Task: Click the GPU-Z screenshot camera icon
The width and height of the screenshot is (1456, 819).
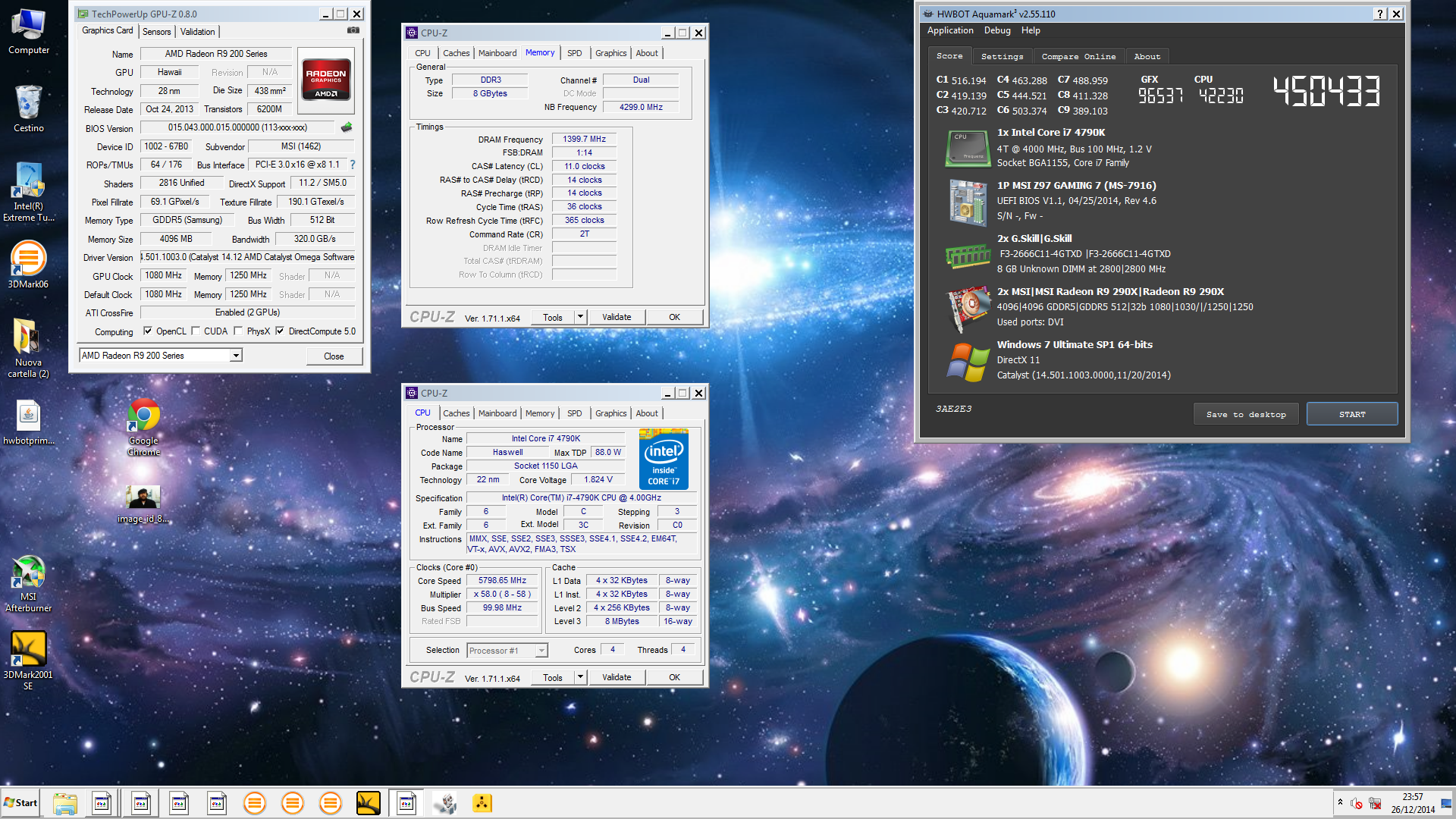Action: 353,30
